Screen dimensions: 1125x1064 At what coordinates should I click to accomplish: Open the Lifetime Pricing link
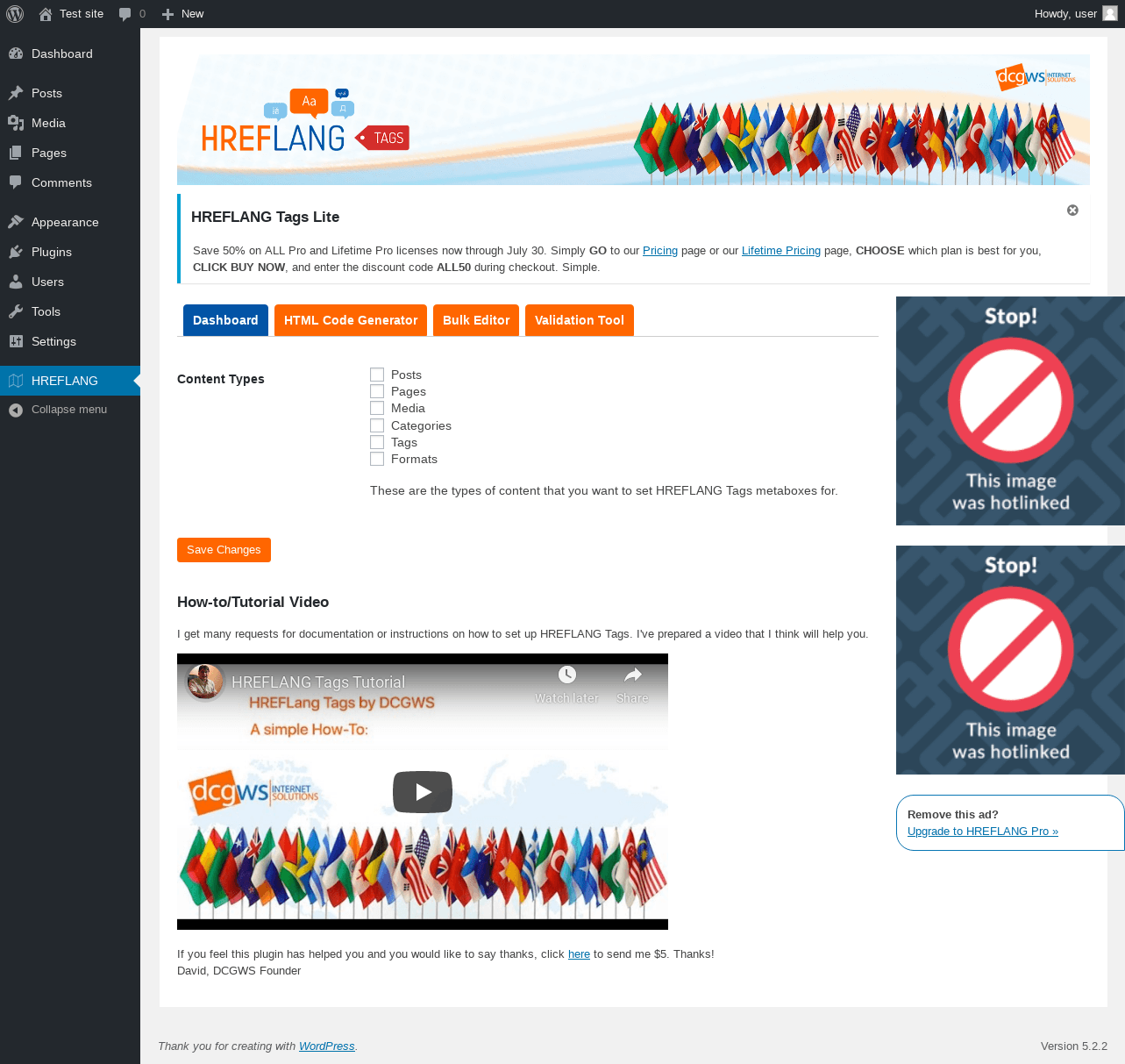pos(781,251)
